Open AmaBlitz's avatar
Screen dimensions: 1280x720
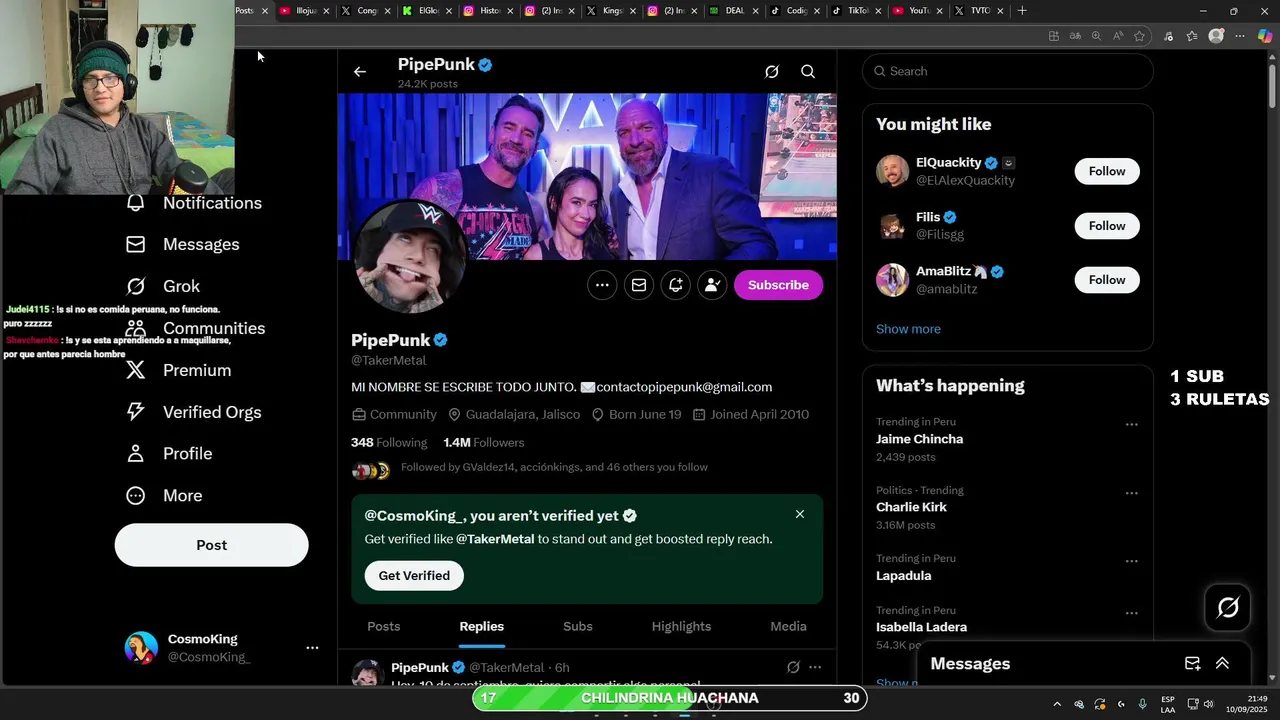[892, 280]
